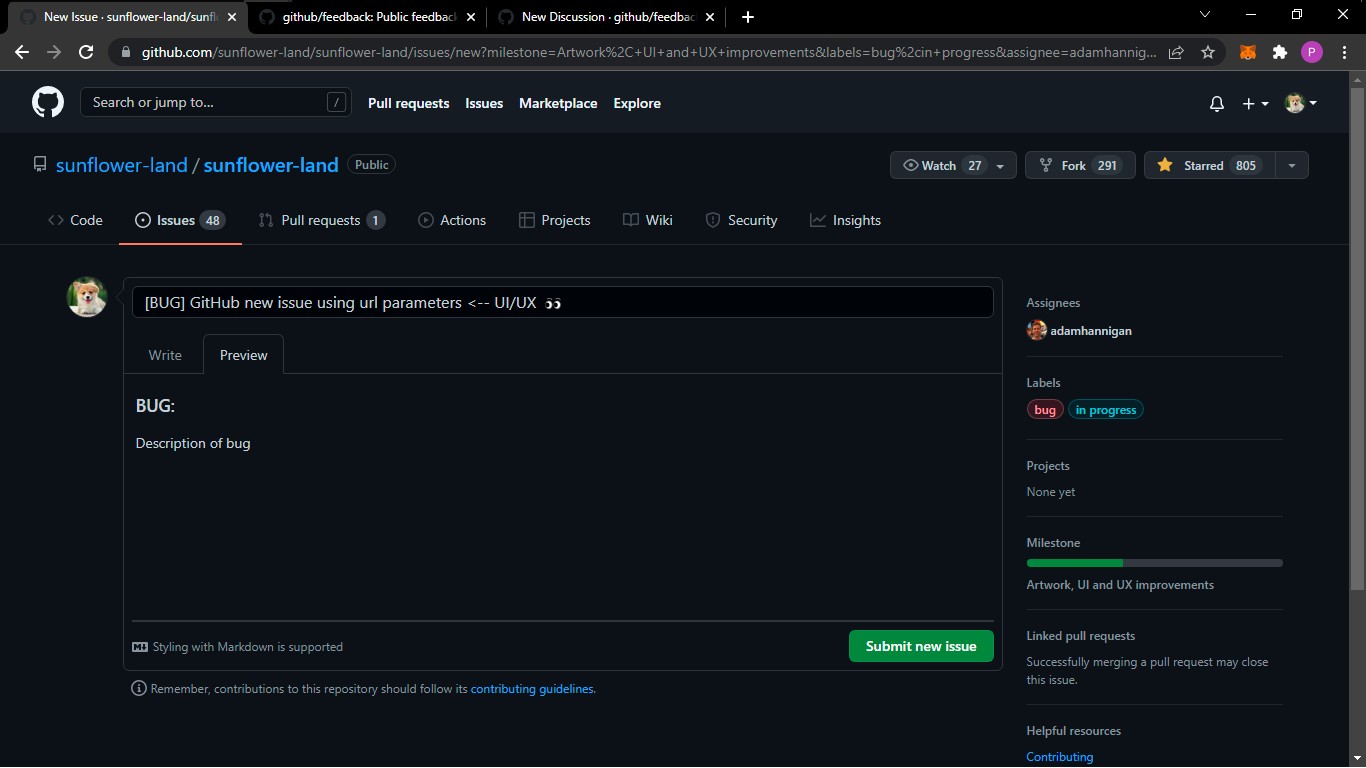The height and width of the screenshot is (768, 1366).
Task: Click the author avatar beside issue title
Action: pyautogui.click(x=87, y=297)
